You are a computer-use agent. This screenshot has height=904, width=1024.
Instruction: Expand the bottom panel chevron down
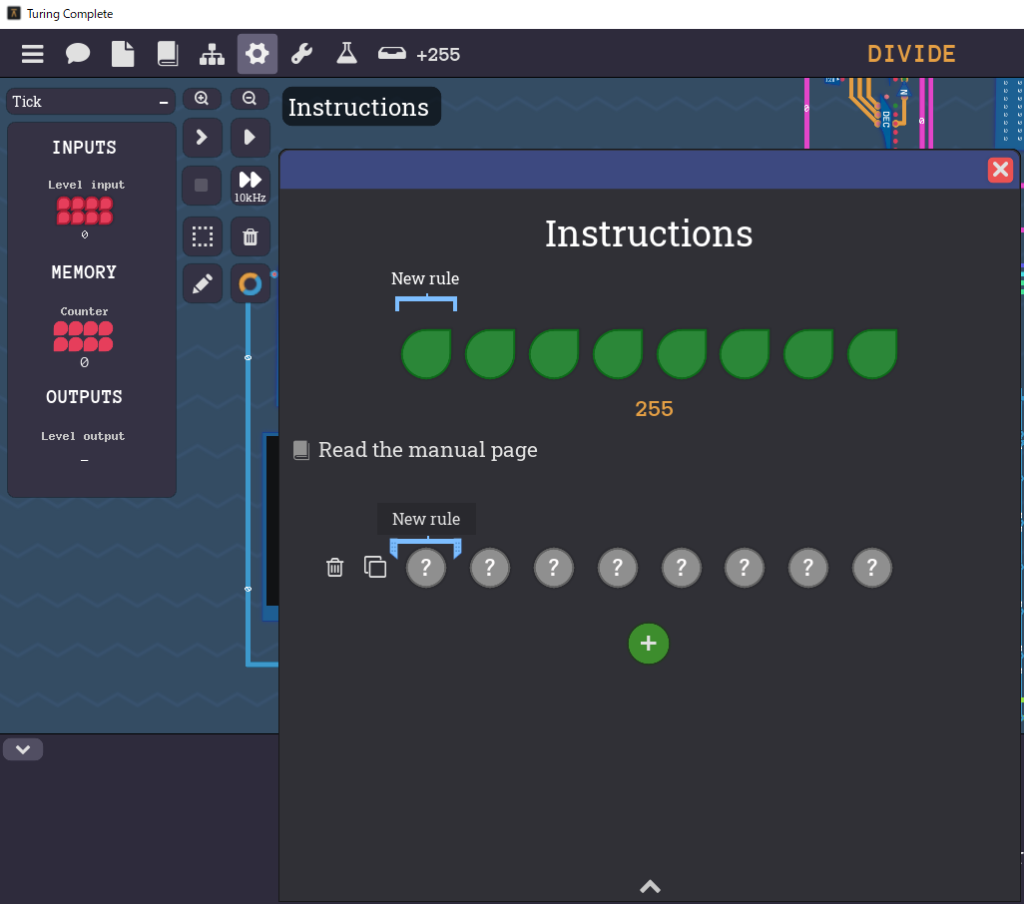(23, 749)
